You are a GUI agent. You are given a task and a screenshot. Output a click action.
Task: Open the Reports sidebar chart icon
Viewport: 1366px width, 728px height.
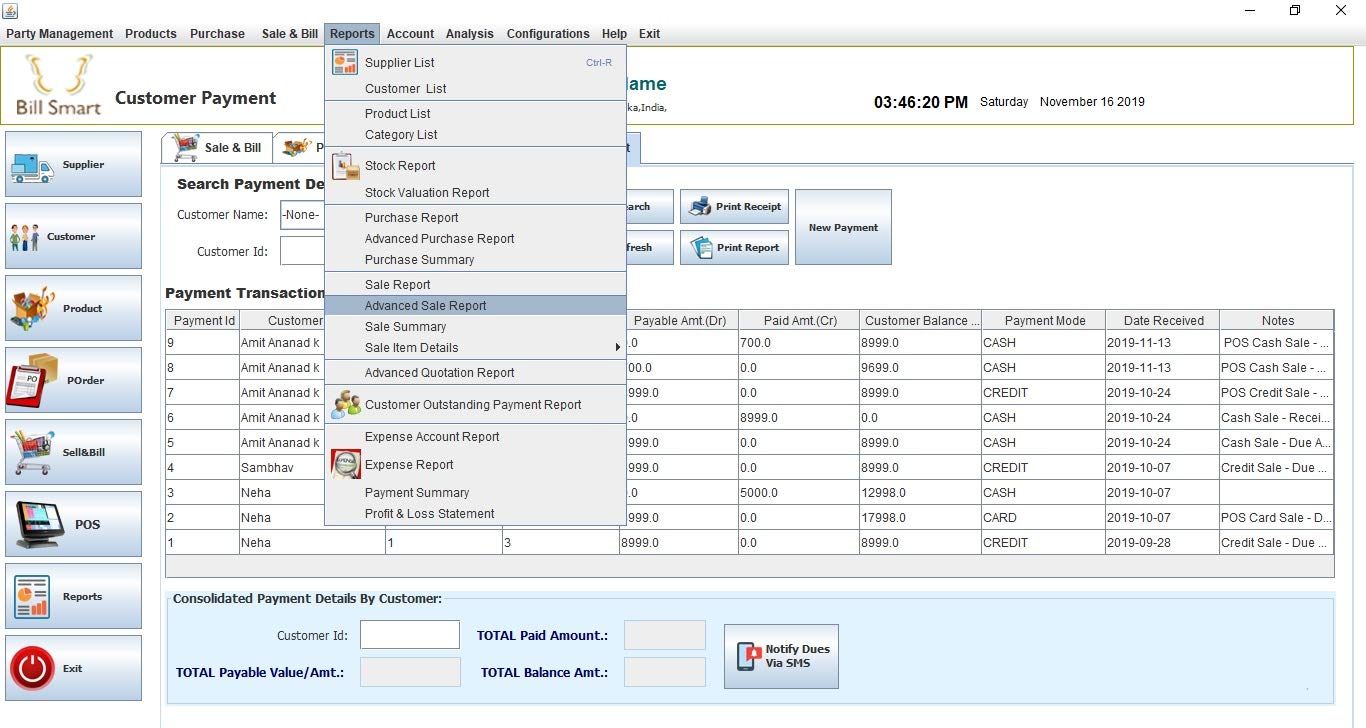tap(32, 597)
